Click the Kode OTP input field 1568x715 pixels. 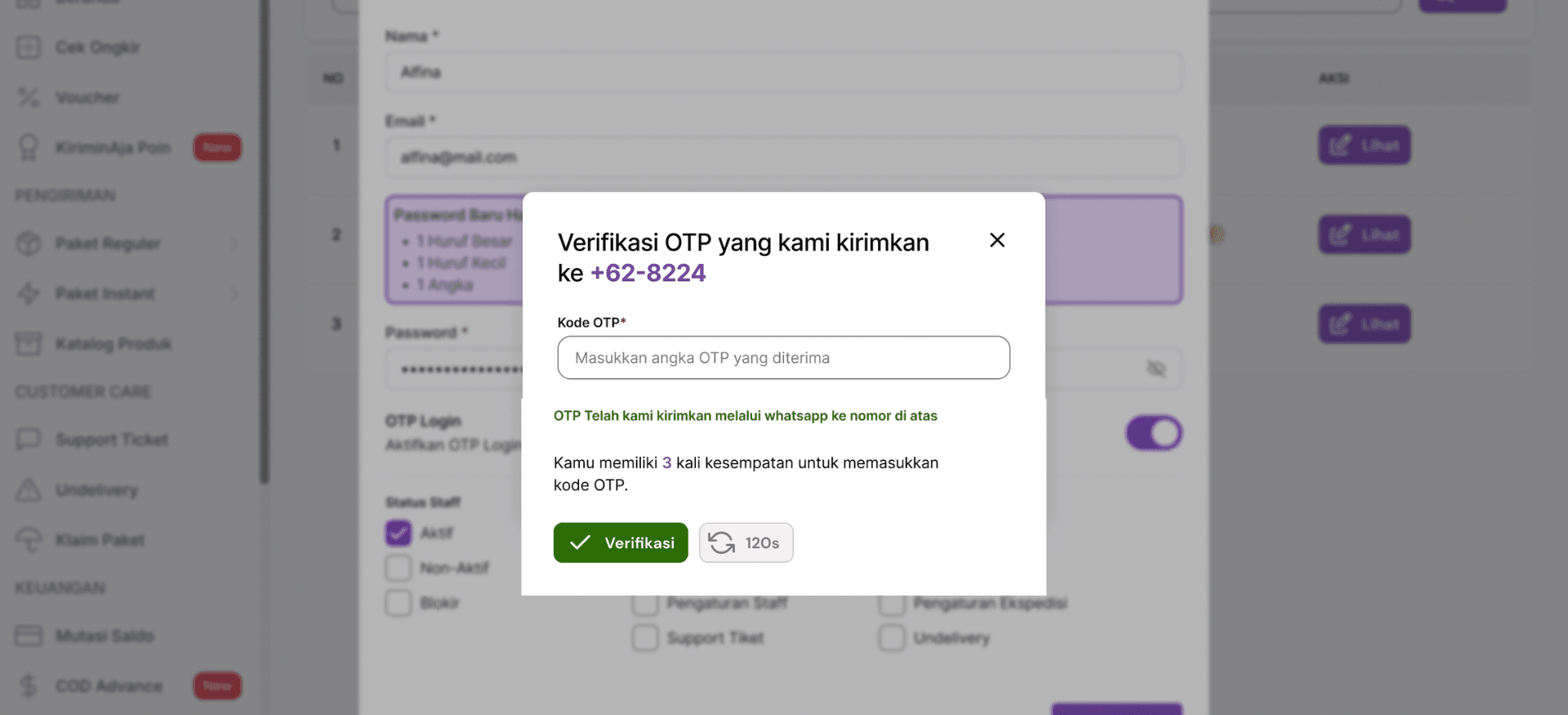tap(783, 358)
